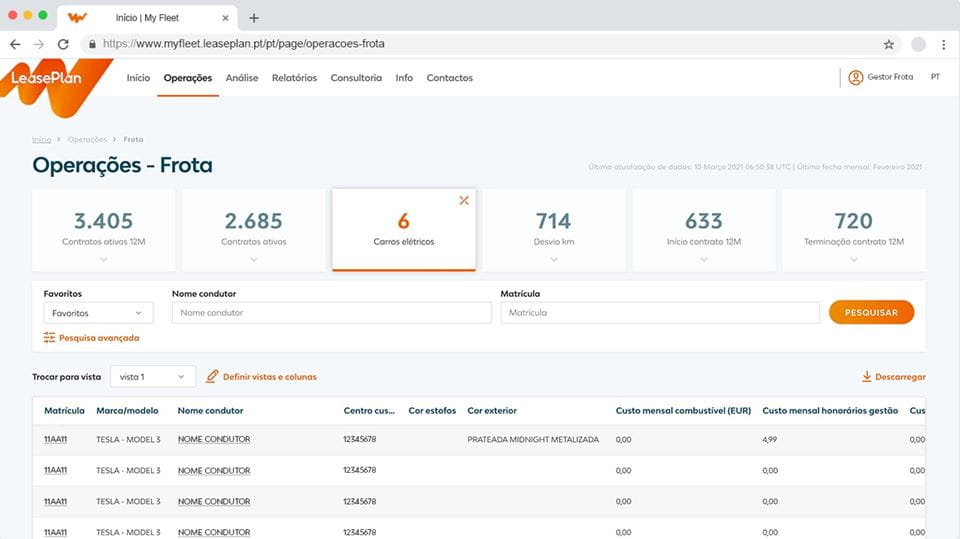
Task: Open the browser three-dot menu
Action: [944, 44]
